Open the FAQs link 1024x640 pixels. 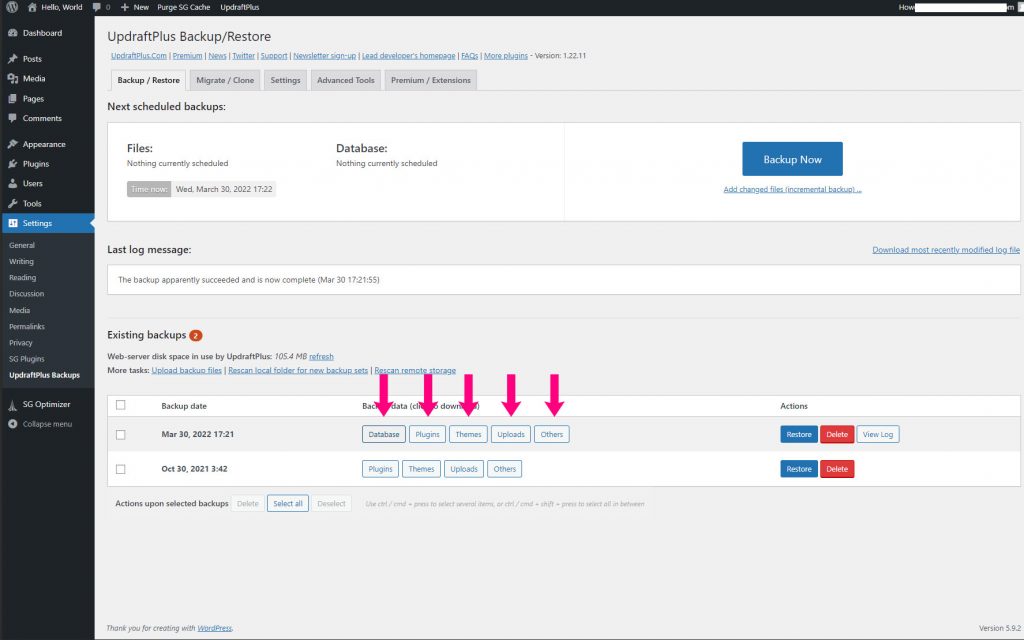tap(470, 56)
